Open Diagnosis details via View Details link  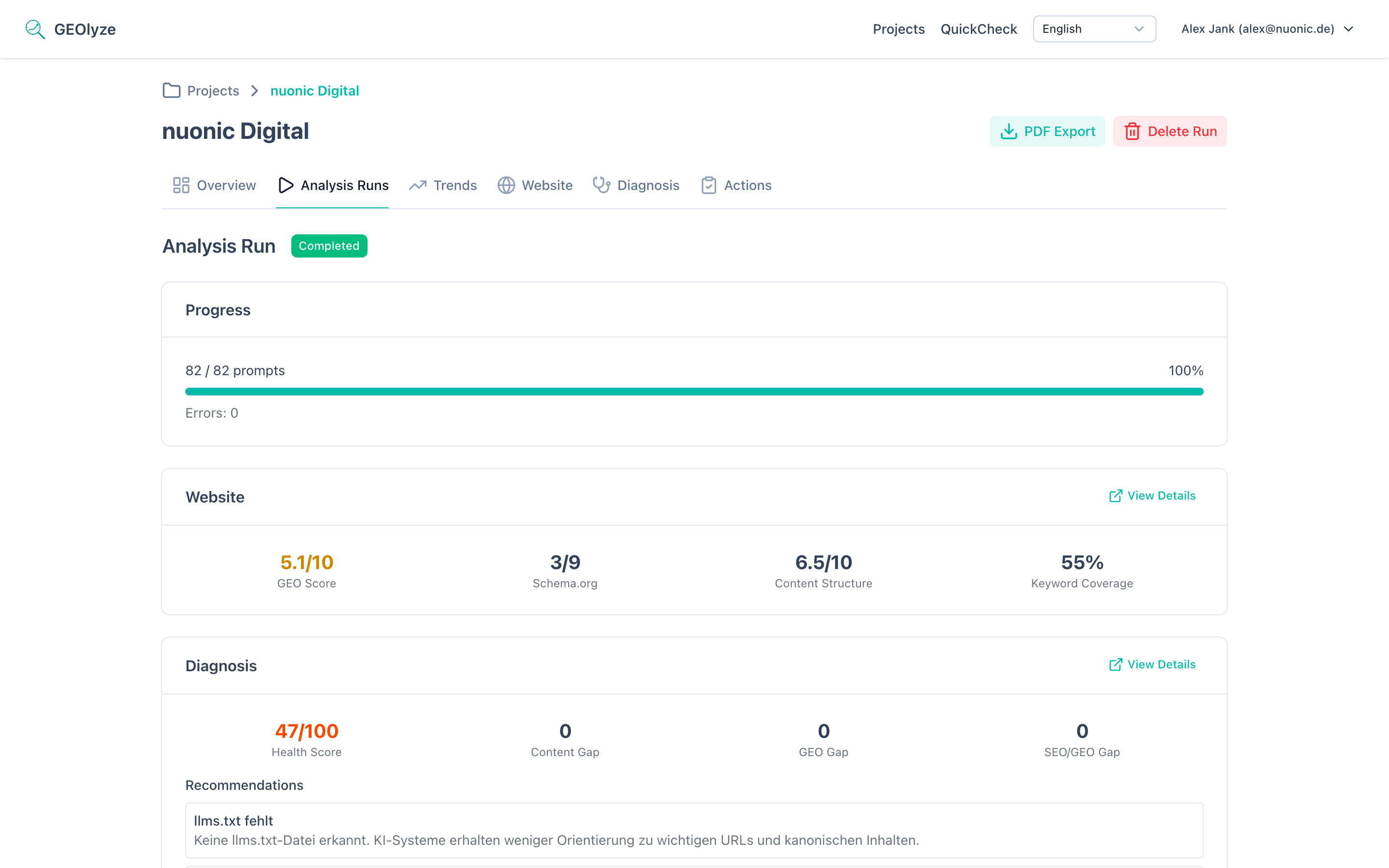coord(1152,664)
